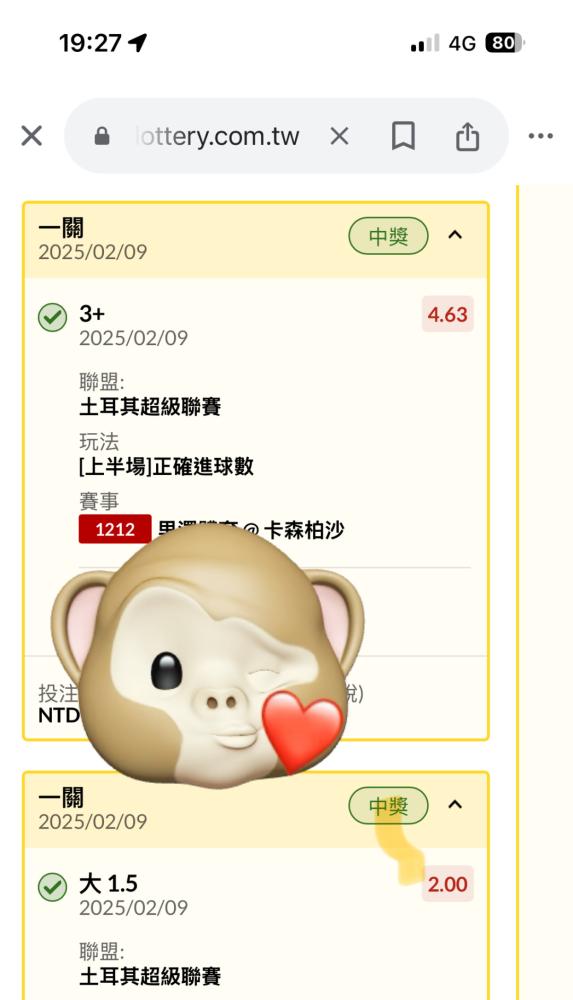Open the three-dot more options menu
Viewport: 573px width, 1000px height.
(540, 136)
